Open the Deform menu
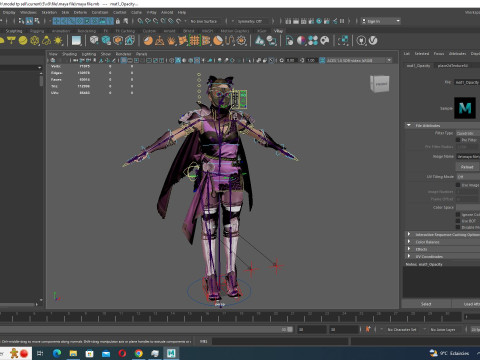 point(80,12)
